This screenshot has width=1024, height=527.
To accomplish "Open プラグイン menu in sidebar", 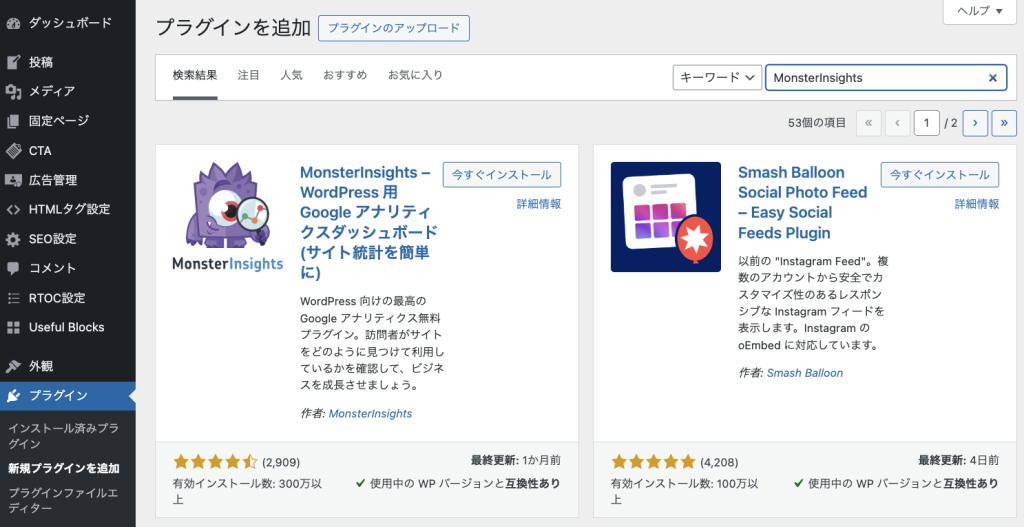I will (x=68, y=396).
